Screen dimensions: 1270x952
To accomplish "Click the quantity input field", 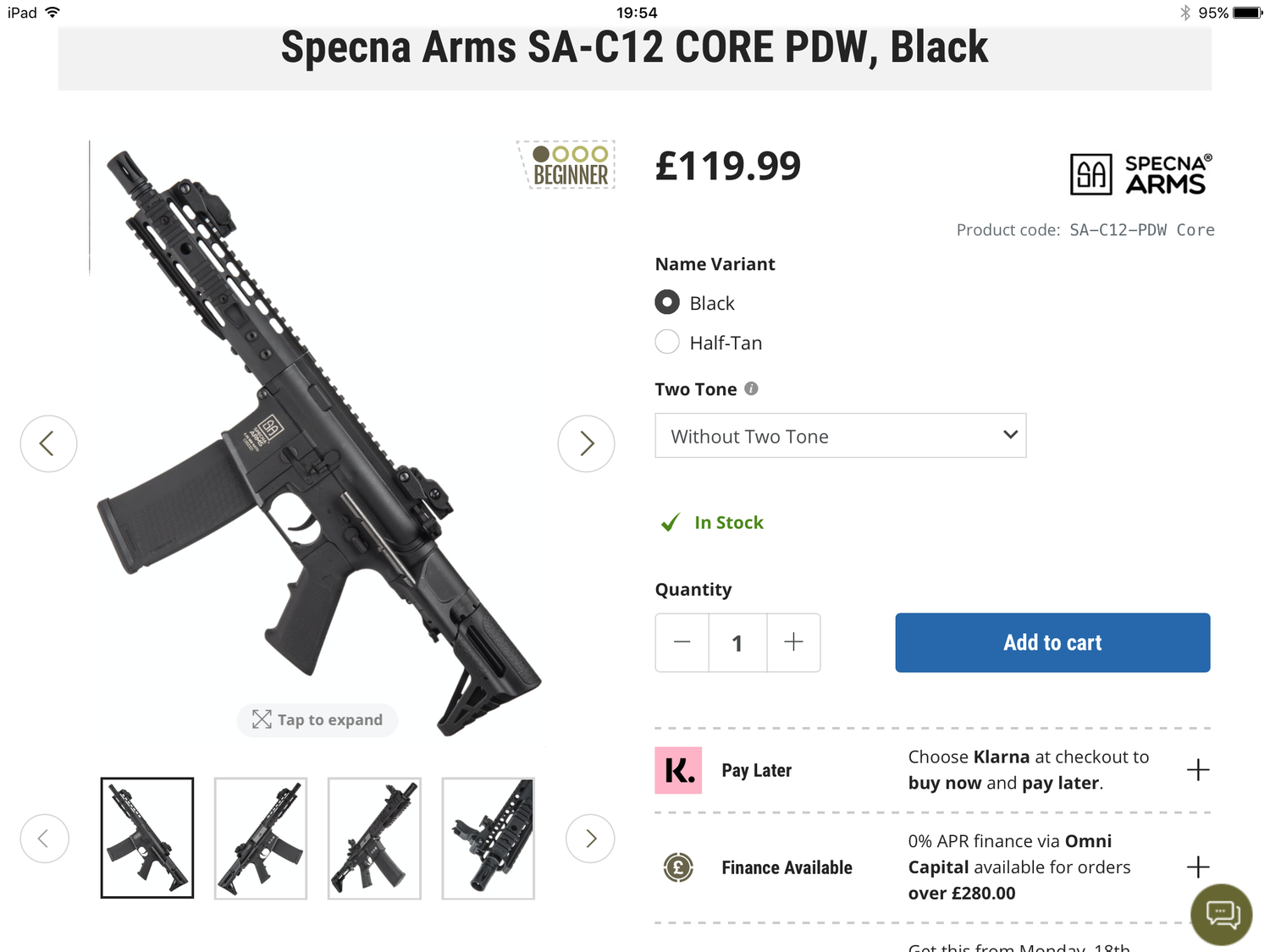I will (x=737, y=643).
